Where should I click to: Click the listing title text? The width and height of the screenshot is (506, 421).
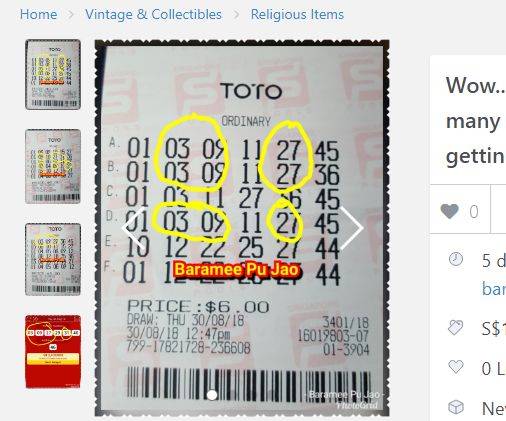(x=476, y=121)
